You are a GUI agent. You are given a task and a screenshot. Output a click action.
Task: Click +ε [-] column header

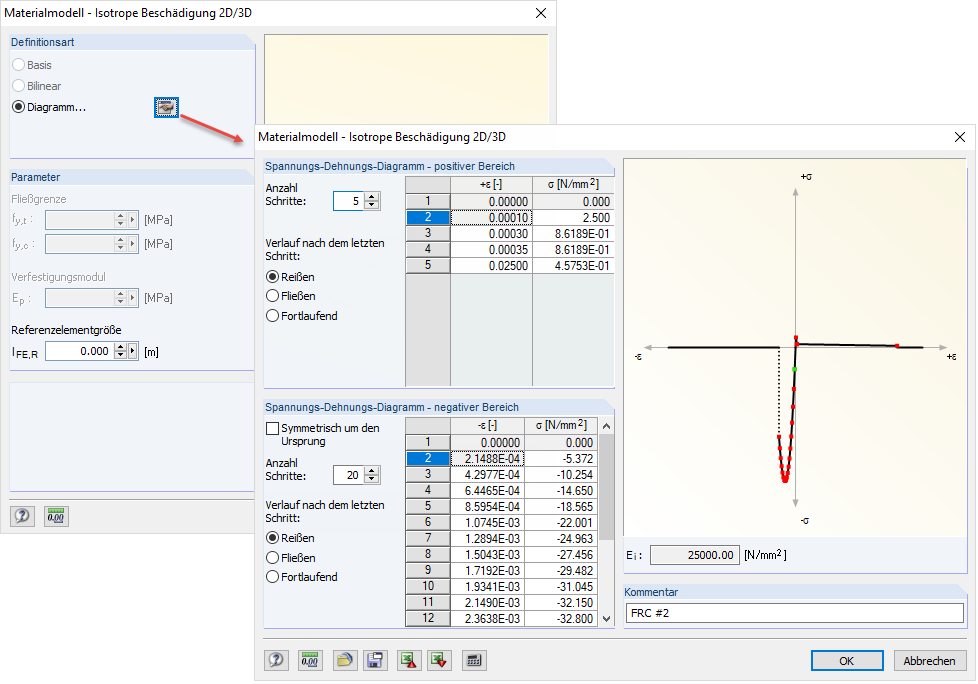pos(491,185)
